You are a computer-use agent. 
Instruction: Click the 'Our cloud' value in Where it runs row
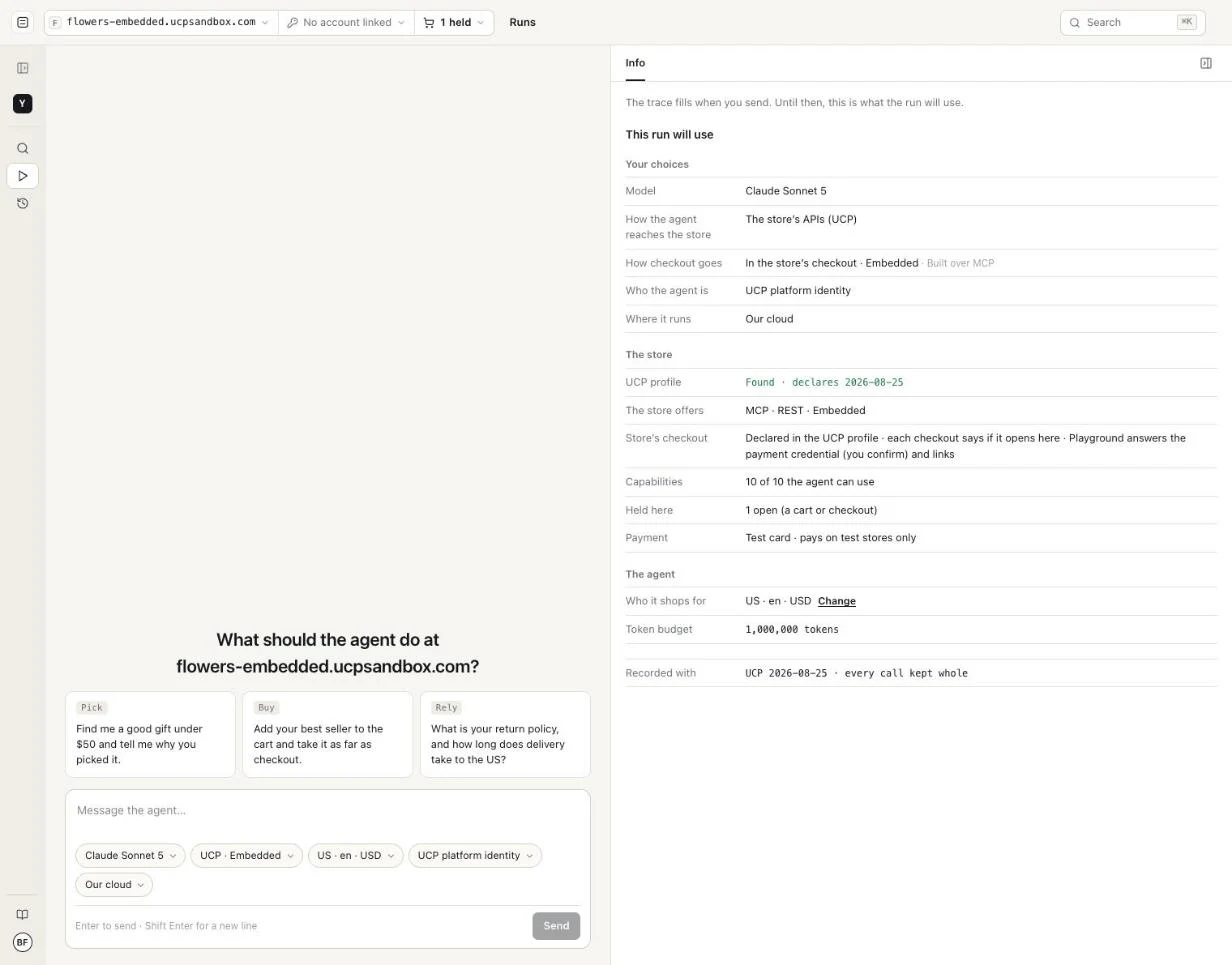(x=769, y=319)
